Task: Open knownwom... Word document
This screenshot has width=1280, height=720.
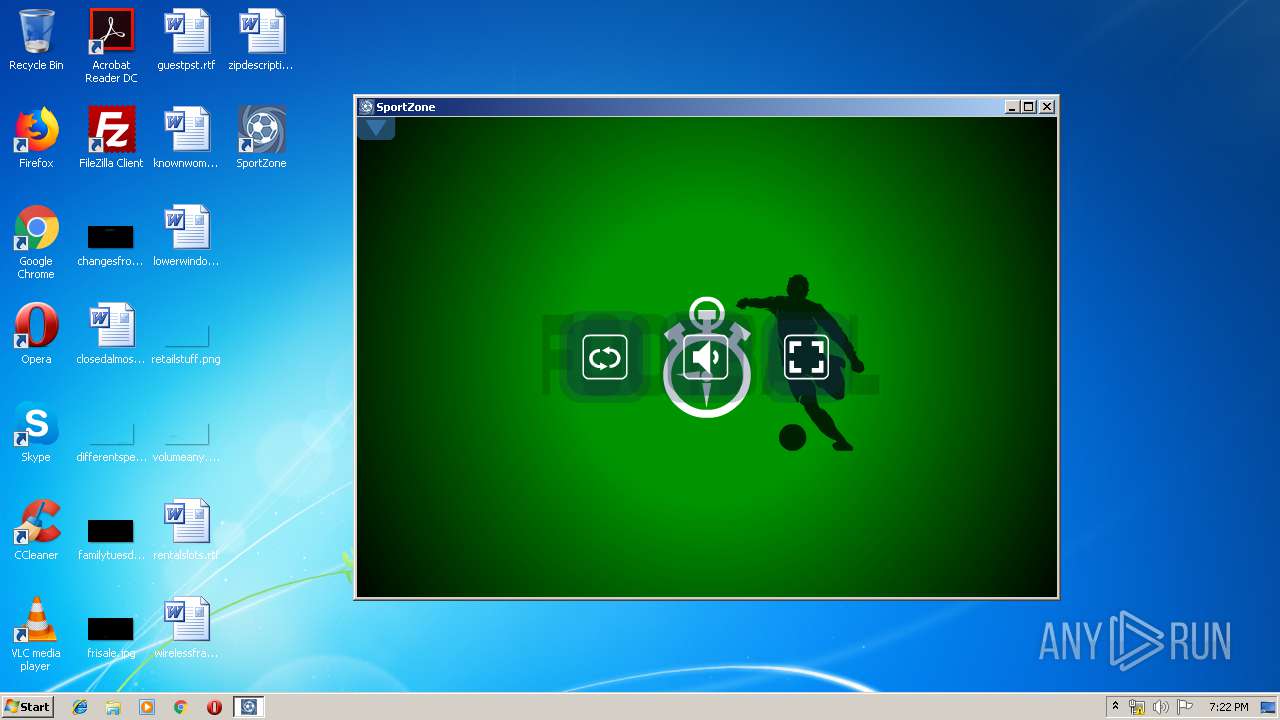Action: (186, 138)
